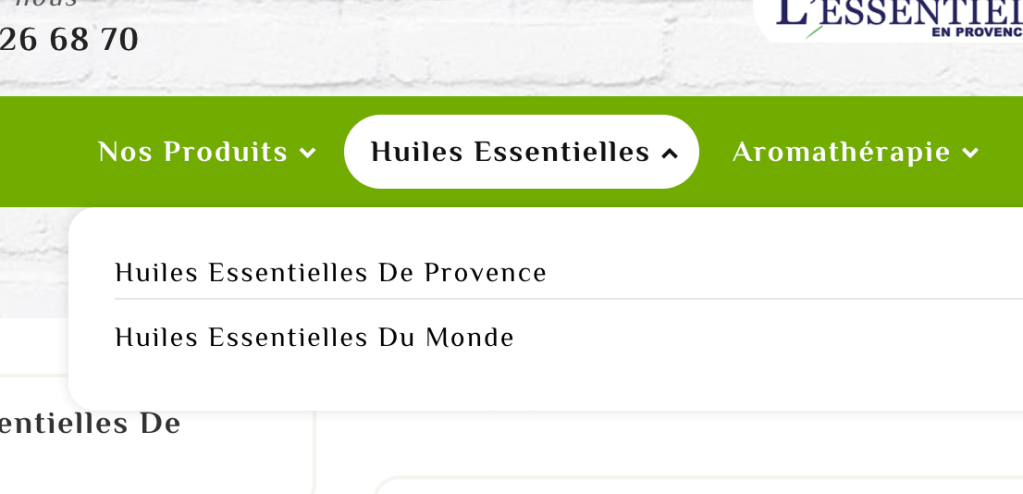Click the "EN PROVENCE" tagline under the logo

tap(975, 32)
